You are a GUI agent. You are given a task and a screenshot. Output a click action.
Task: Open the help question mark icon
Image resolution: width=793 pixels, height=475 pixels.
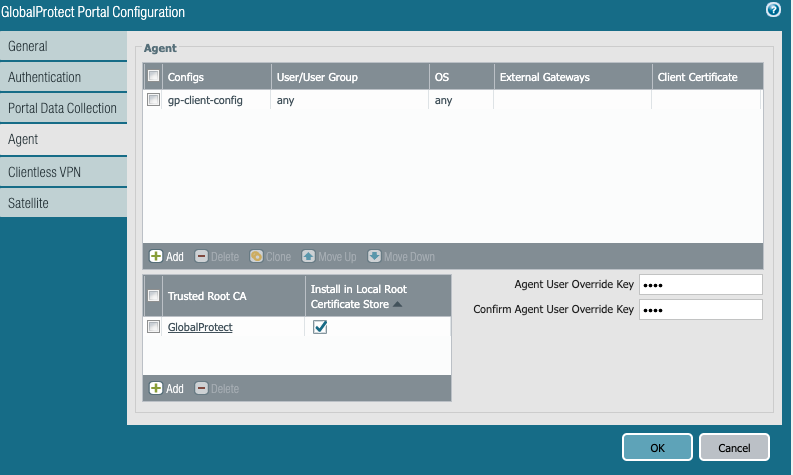coord(773,9)
